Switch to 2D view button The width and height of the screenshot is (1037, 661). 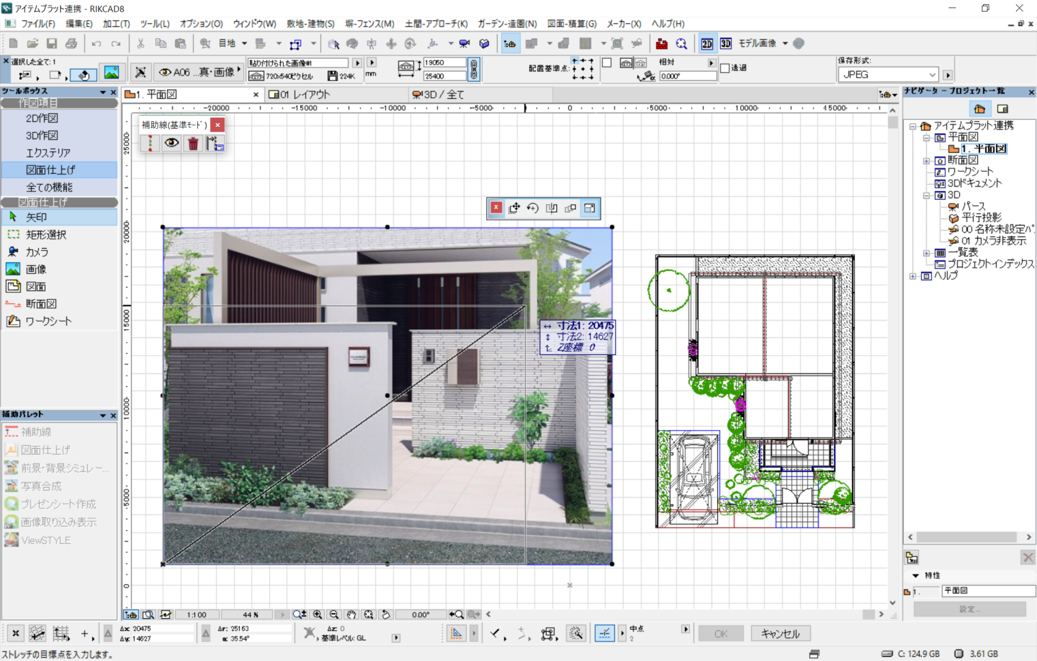[x=707, y=44]
